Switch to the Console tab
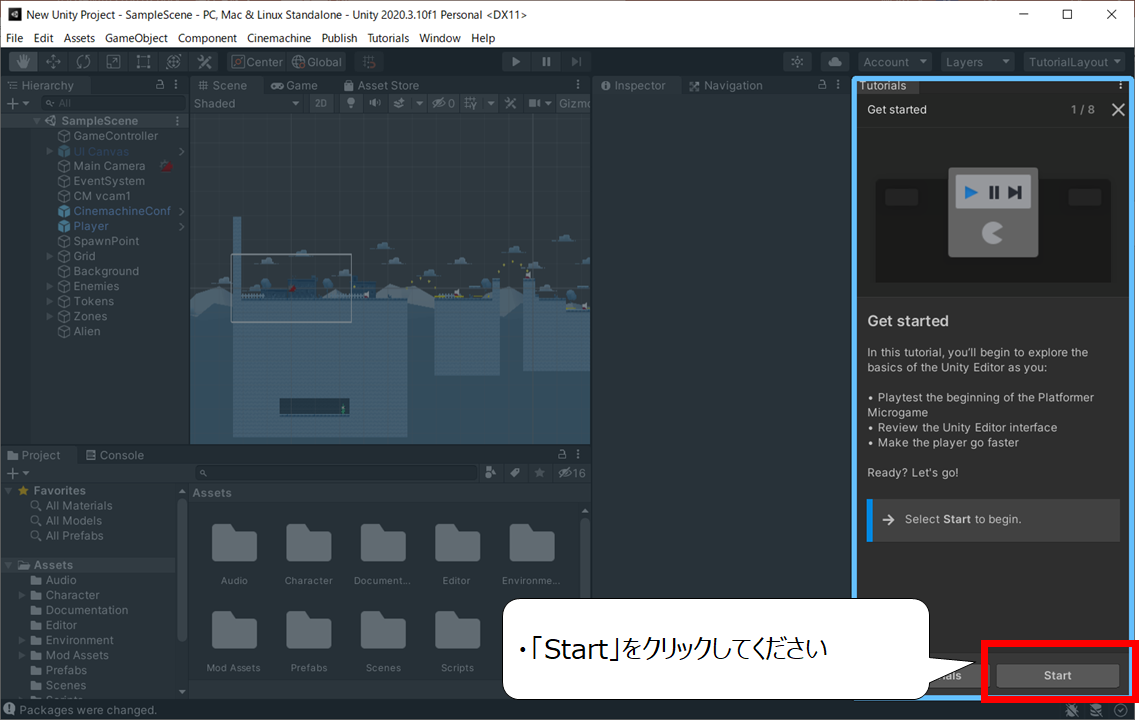Image resolution: width=1139 pixels, height=720 pixels. coord(115,455)
